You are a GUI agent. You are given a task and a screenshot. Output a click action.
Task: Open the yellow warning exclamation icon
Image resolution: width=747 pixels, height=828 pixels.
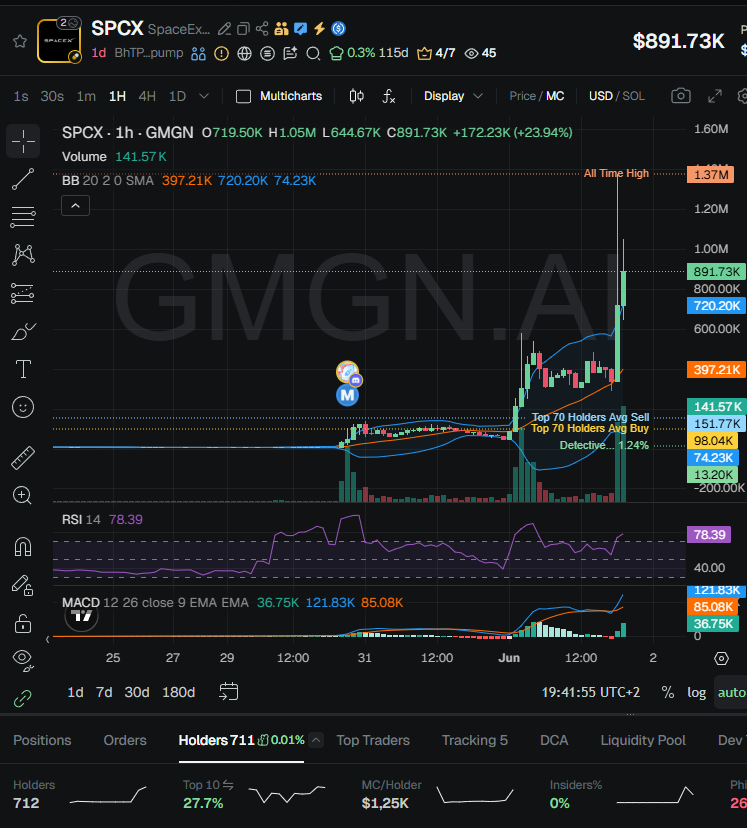point(221,53)
